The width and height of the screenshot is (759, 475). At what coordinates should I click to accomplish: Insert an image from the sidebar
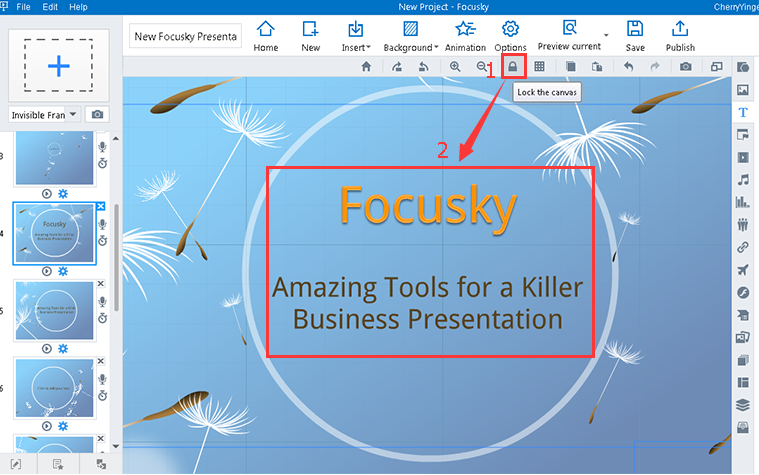(743, 90)
